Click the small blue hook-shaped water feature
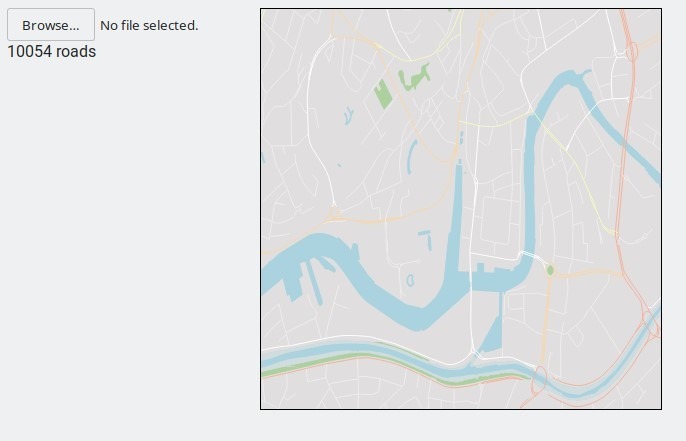The width and height of the screenshot is (686, 441). tap(427, 240)
